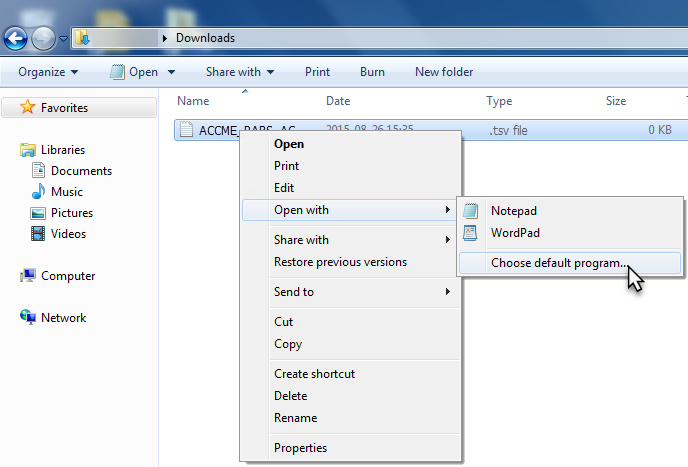Click the Videos library icon
The width and height of the screenshot is (688, 467).
pos(38,234)
